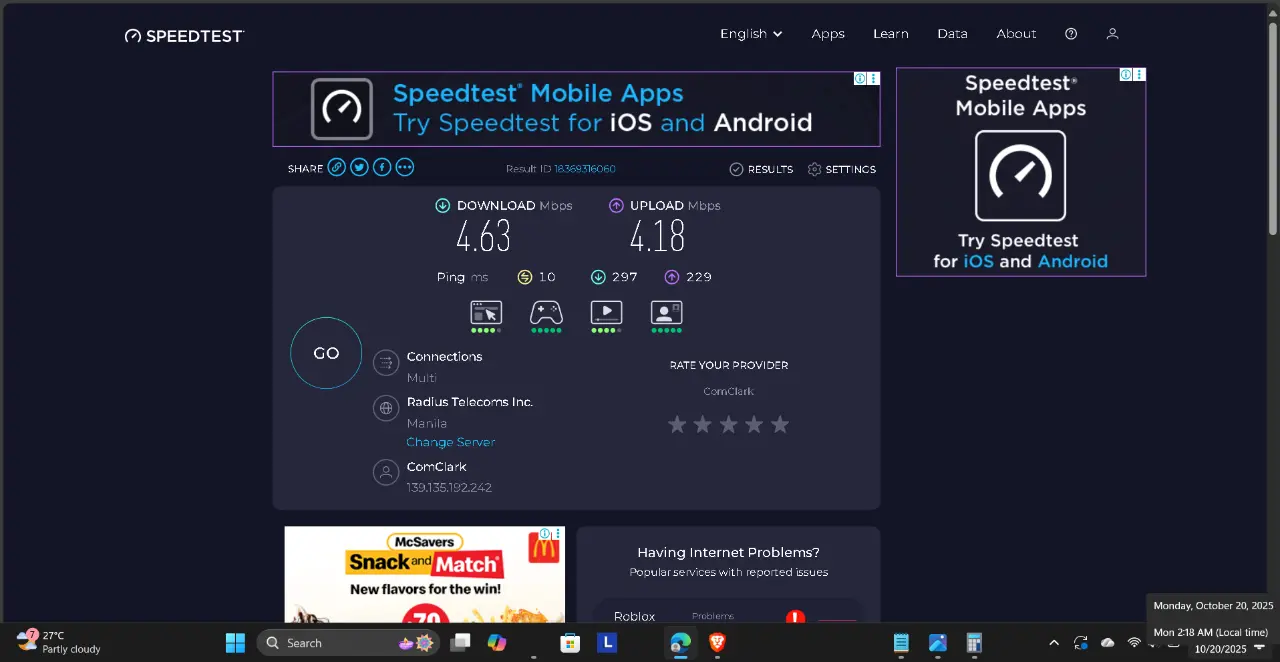Click the IP address 139.135.192.242
This screenshot has height=662, width=1280.
[x=449, y=488]
